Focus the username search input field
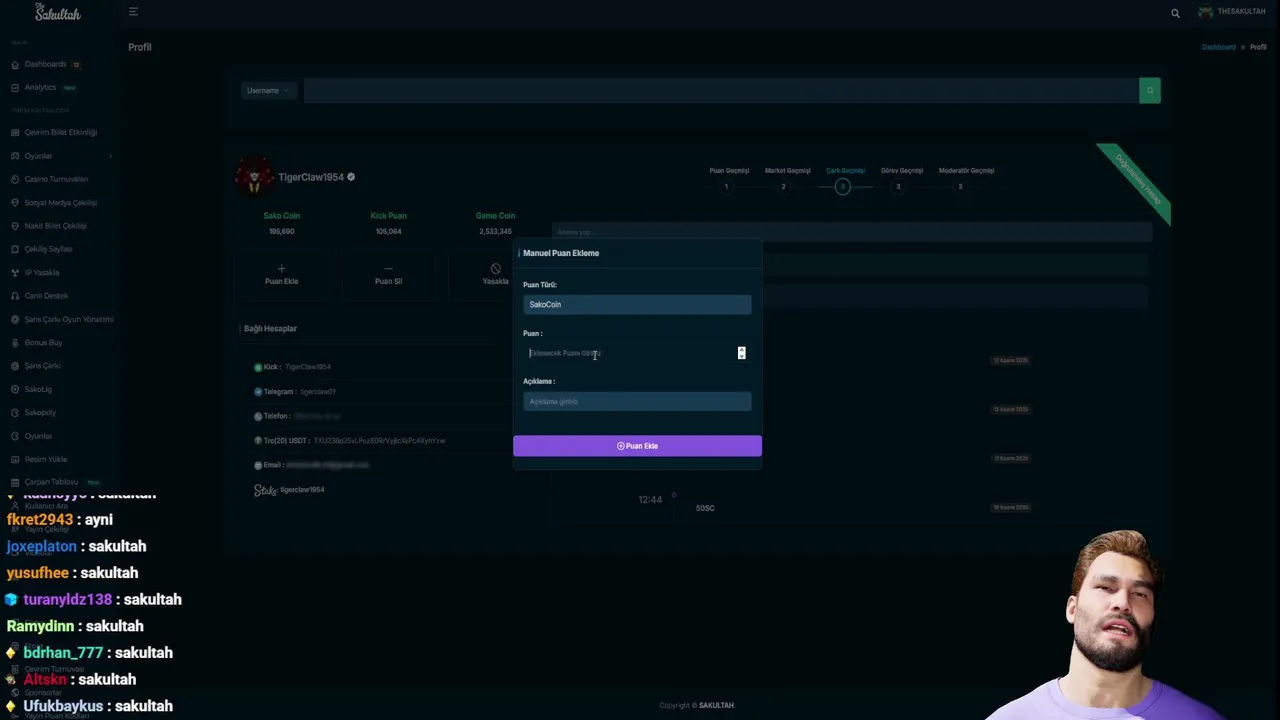The height and width of the screenshot is (720, 1280). point(720,91)
